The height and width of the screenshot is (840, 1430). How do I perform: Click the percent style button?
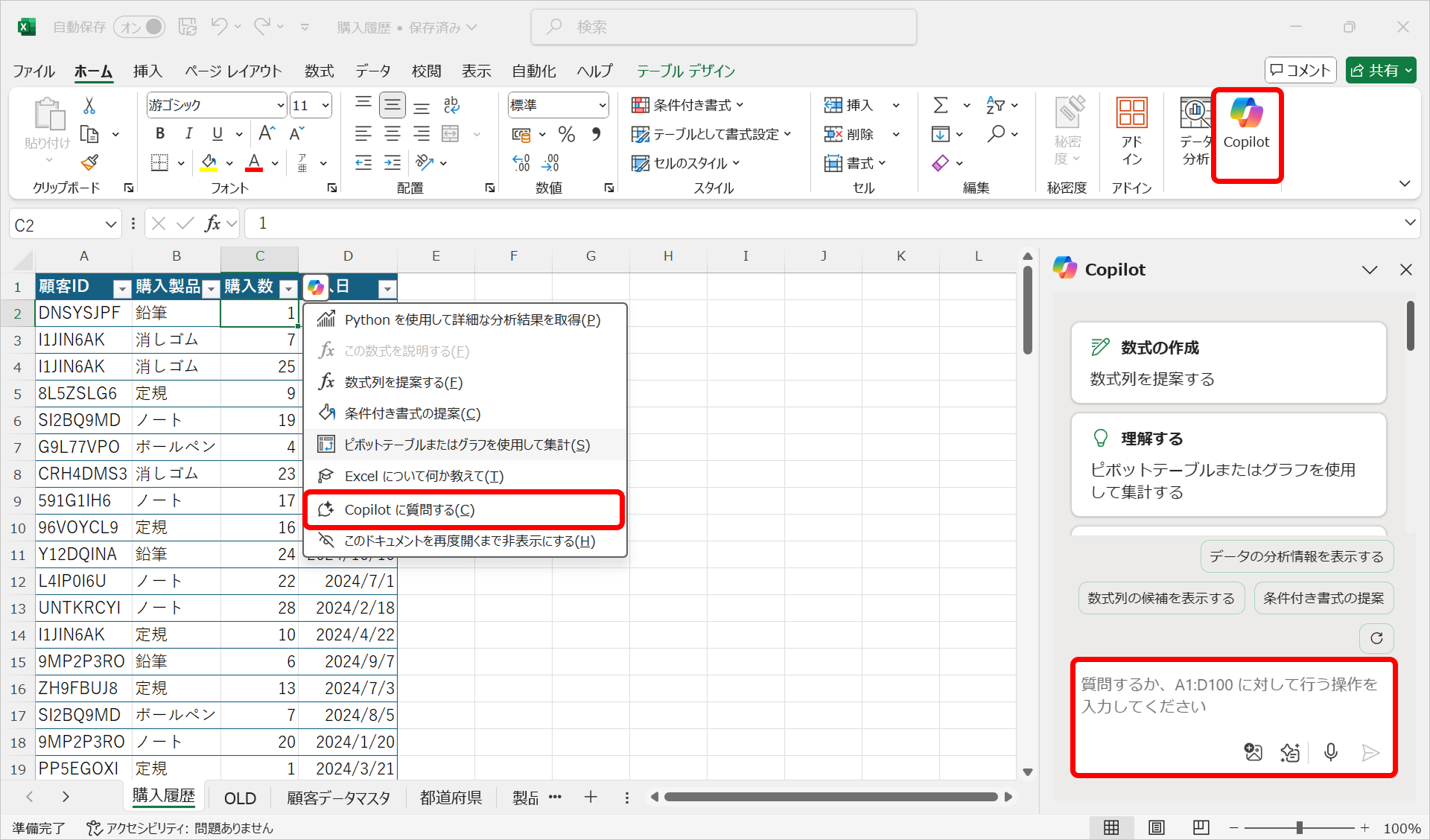[x=567, y=134]
